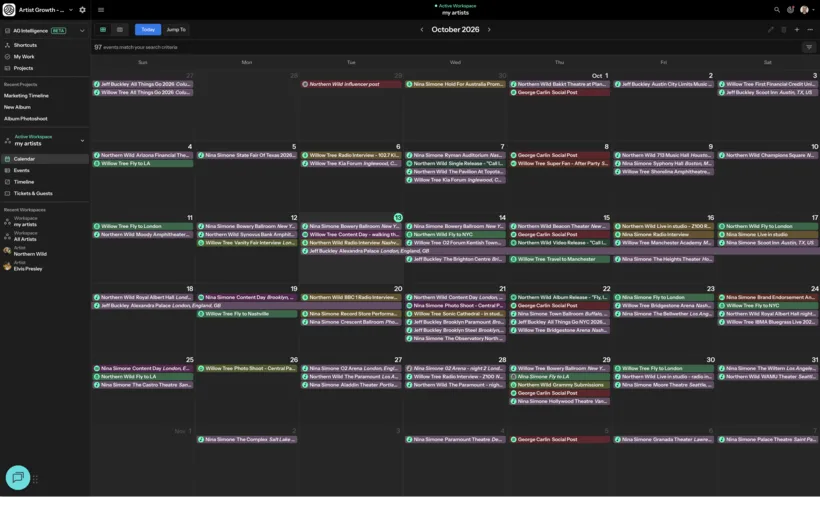The height and width of the screenshot is (513, 820).
Task: Open the filter icon below toolbar
Action: pyautogui.click(x=808, y=47)
